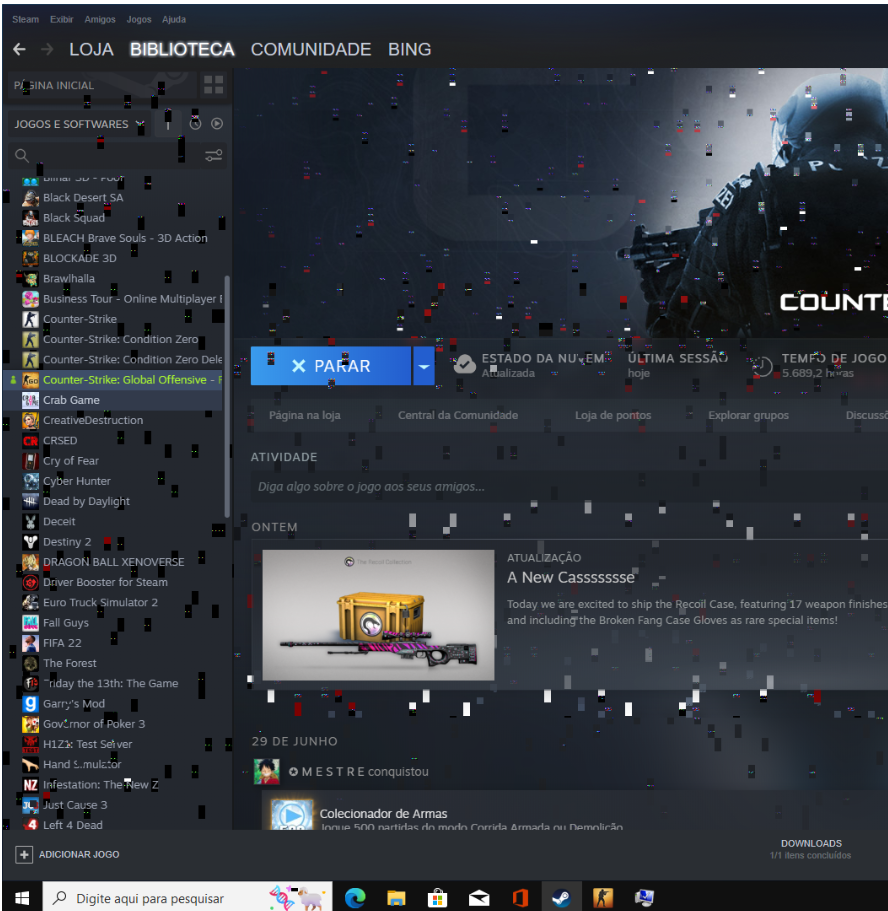Click the Windows taskbar search box
This screenshot has width=888, height=911.
pyautogui.click(x=187, y=898)
